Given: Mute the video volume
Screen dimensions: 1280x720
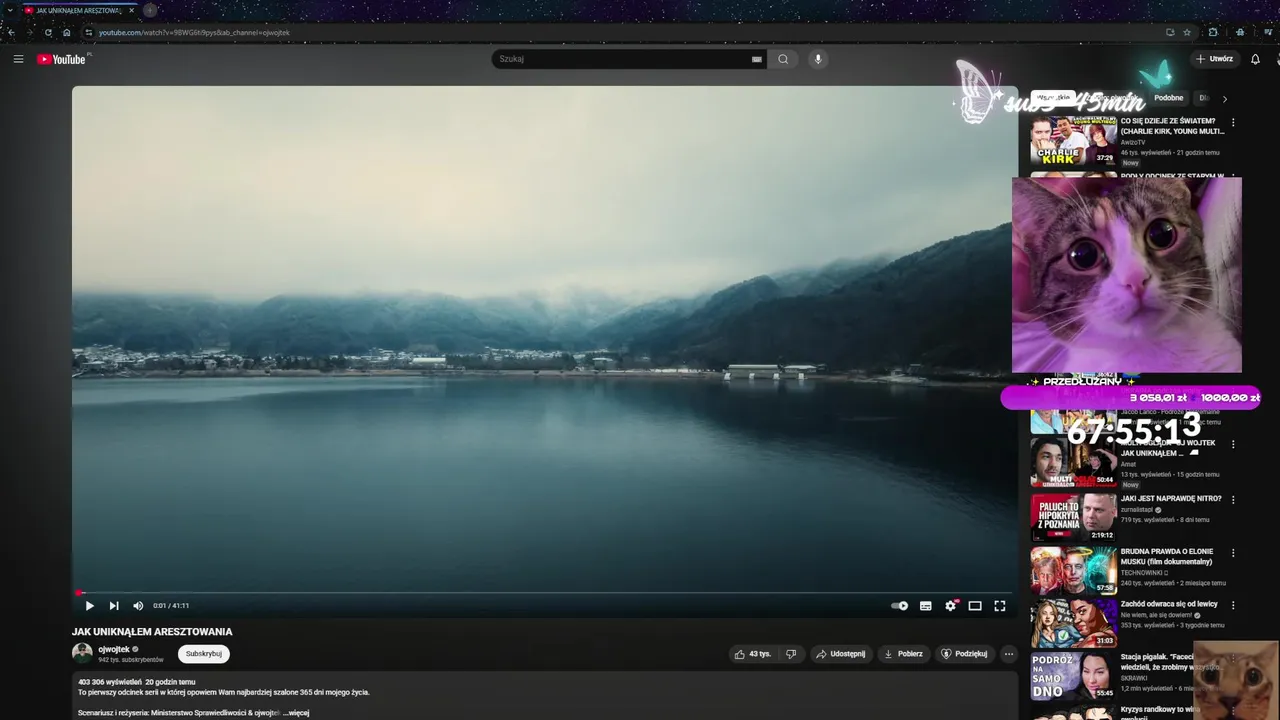Looking at the screenshot, I should pos(138,605).
